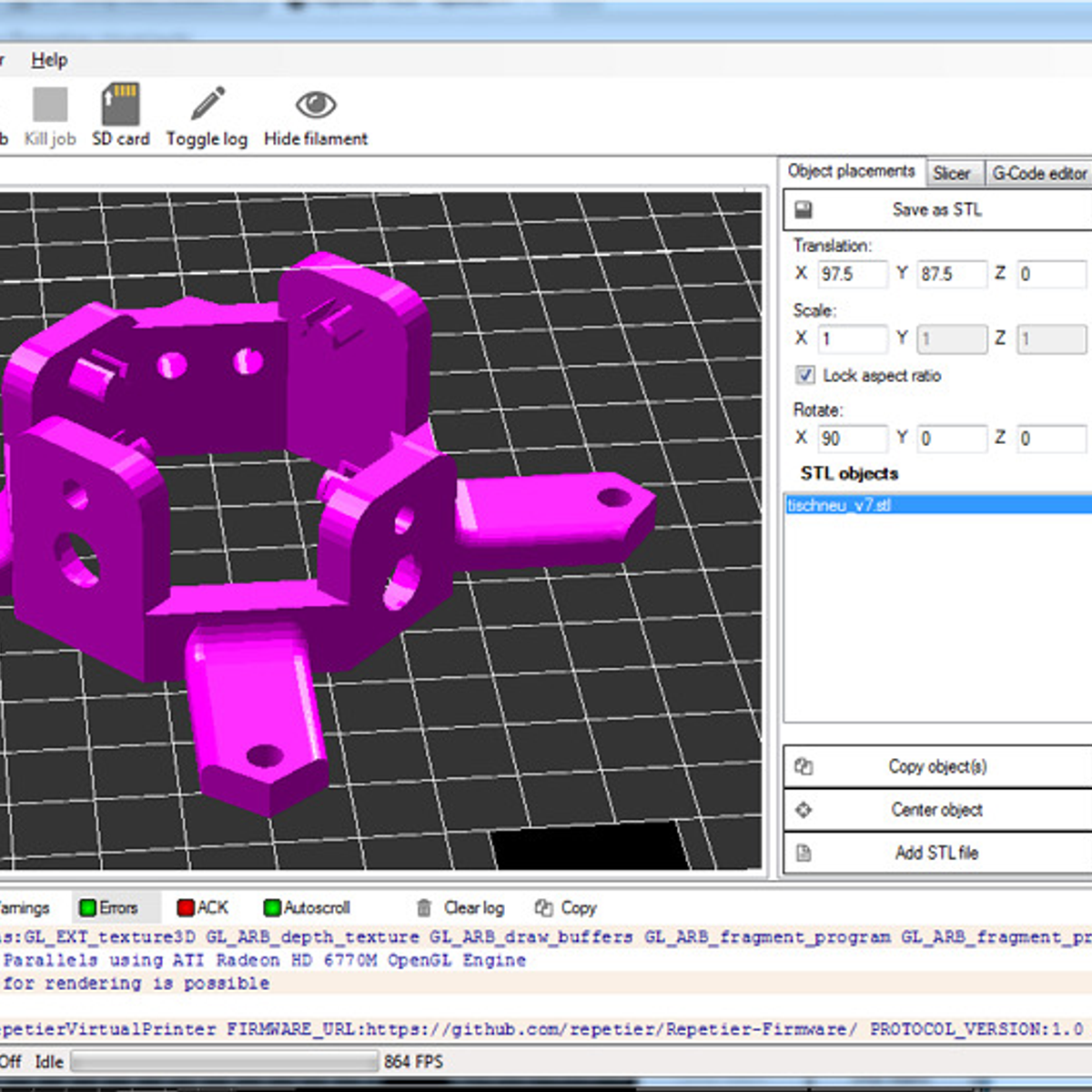Open the G-Code editor tab
Screen dimensions: 1092x1092
point(1037,172)
